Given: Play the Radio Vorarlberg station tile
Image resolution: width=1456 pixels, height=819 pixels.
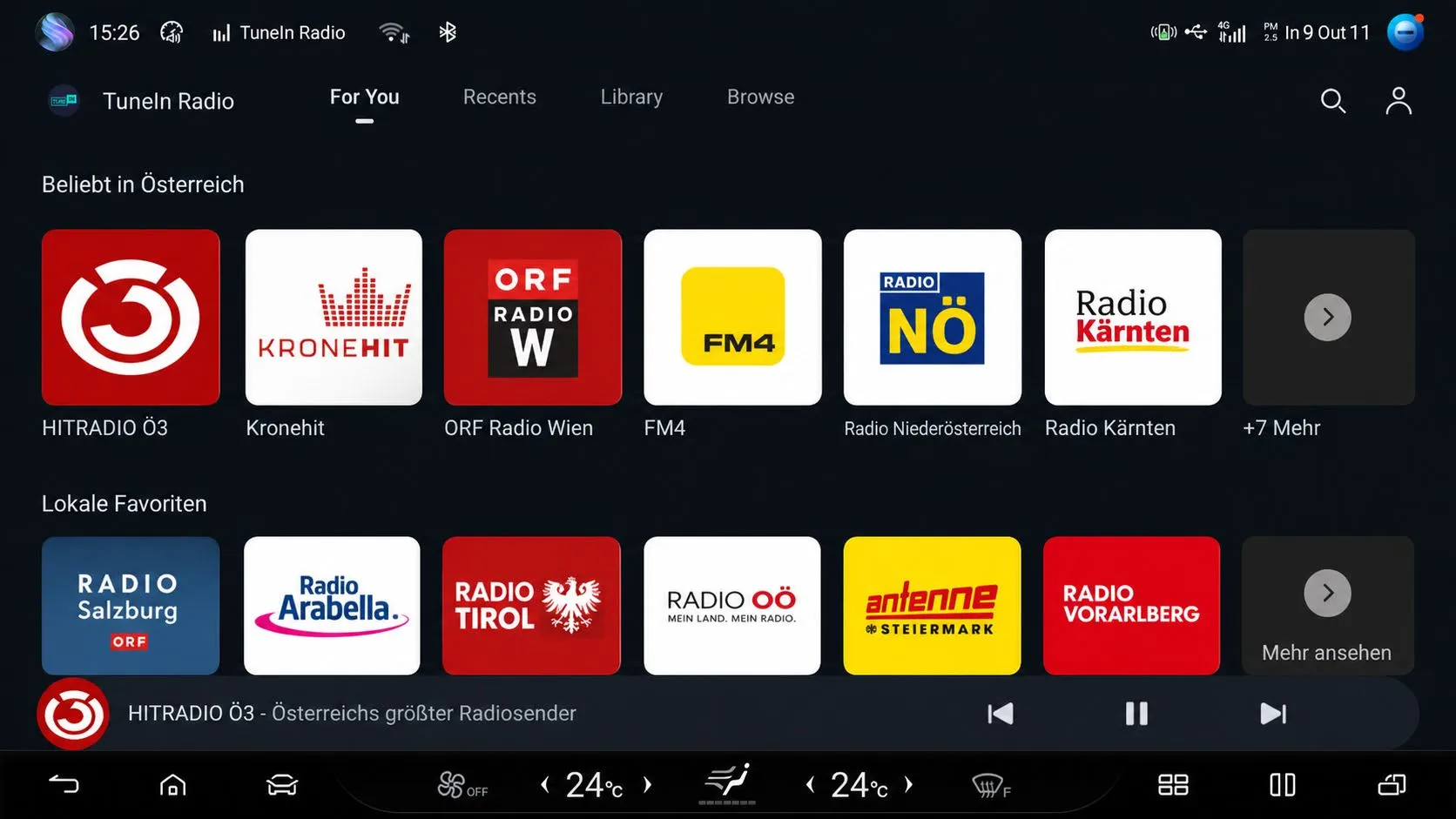Looking at the screenshot, I should pos(1131,606).
